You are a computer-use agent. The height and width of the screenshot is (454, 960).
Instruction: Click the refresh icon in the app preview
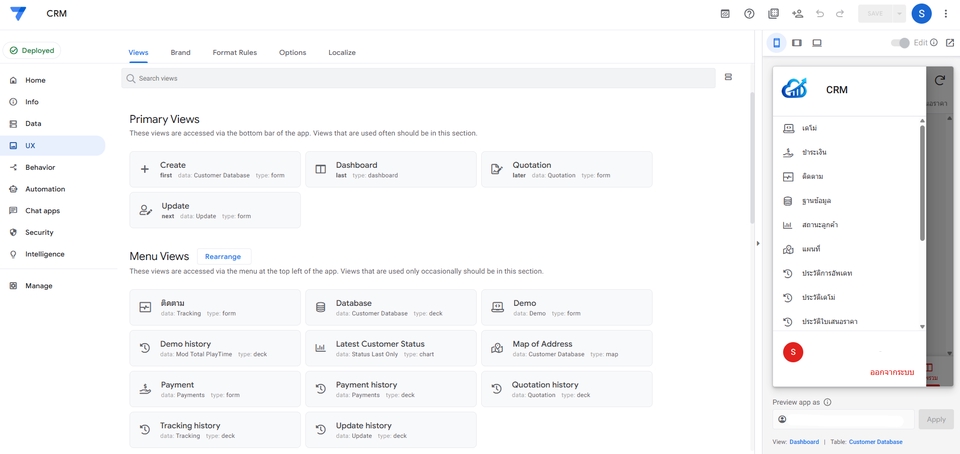click(x=939, y=81)
